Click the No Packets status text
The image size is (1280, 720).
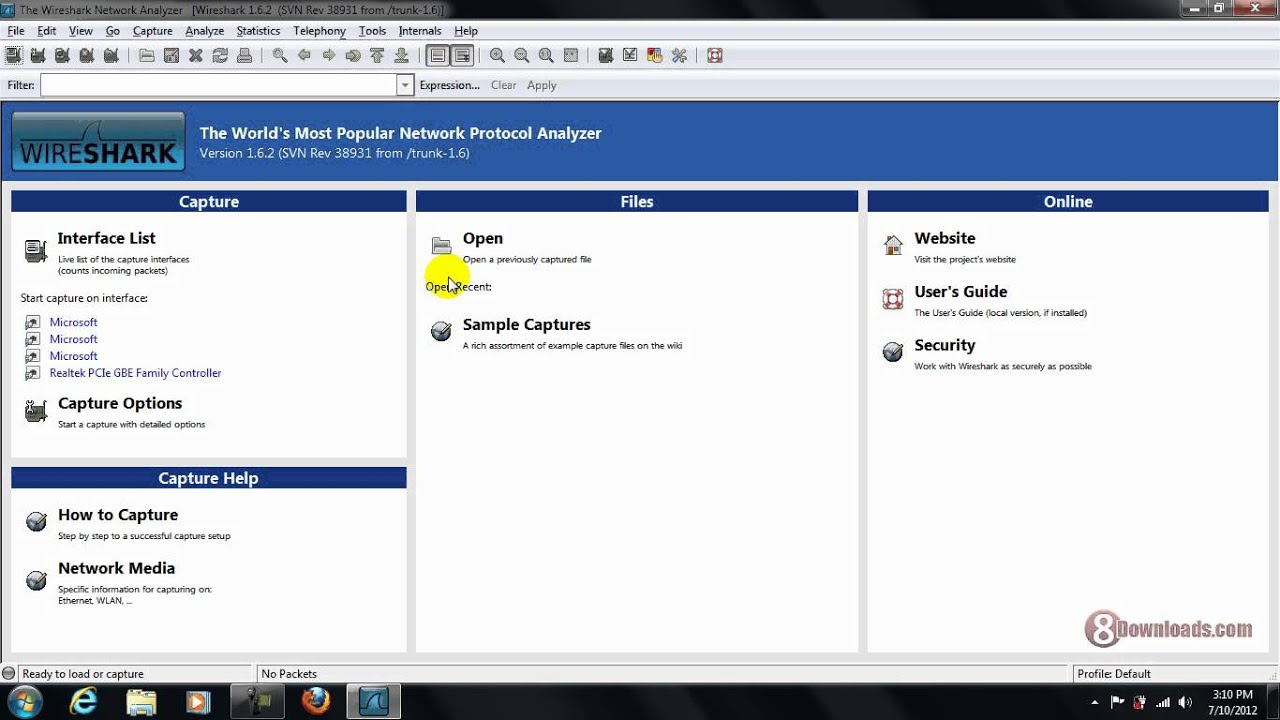[289, 674]
